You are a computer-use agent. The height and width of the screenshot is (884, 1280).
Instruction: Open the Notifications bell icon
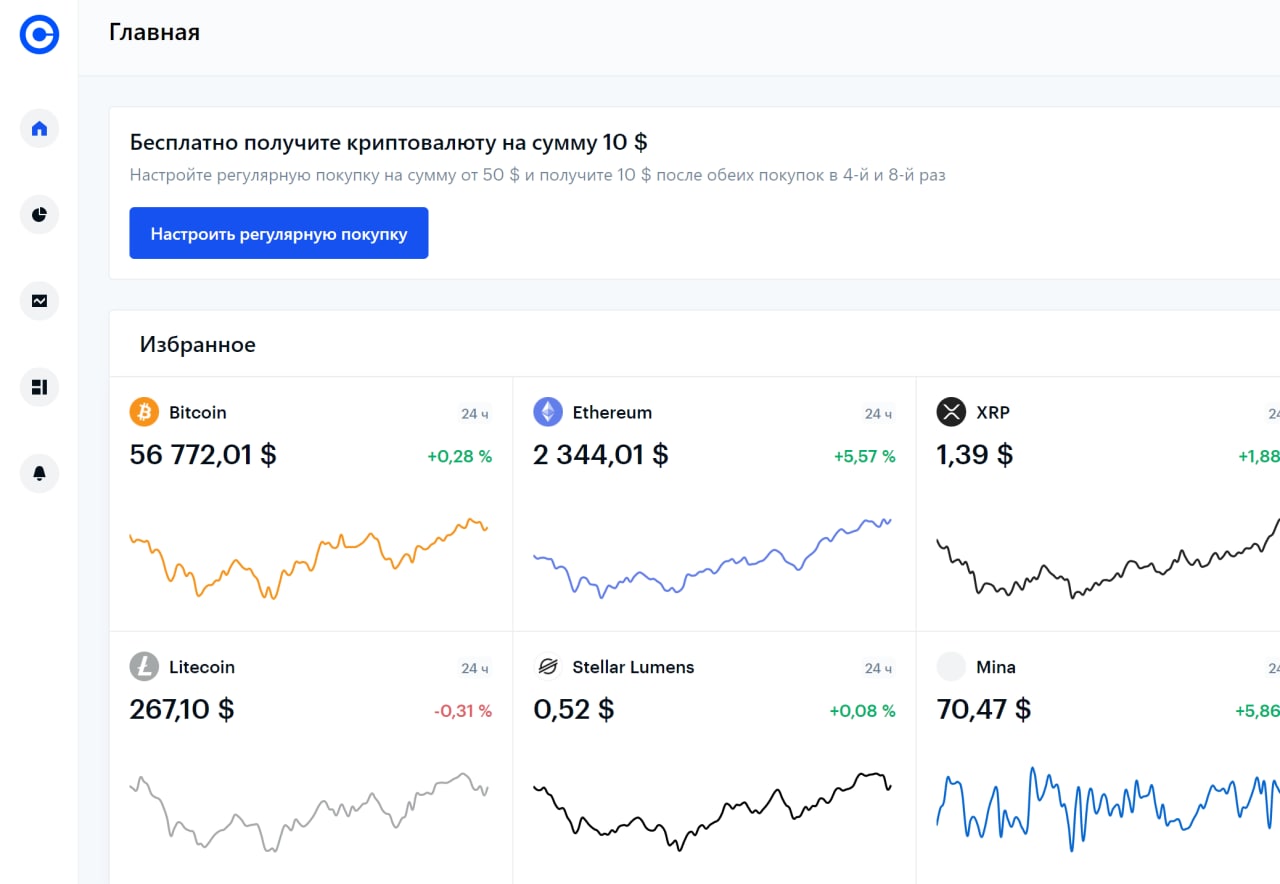point(40,472)
